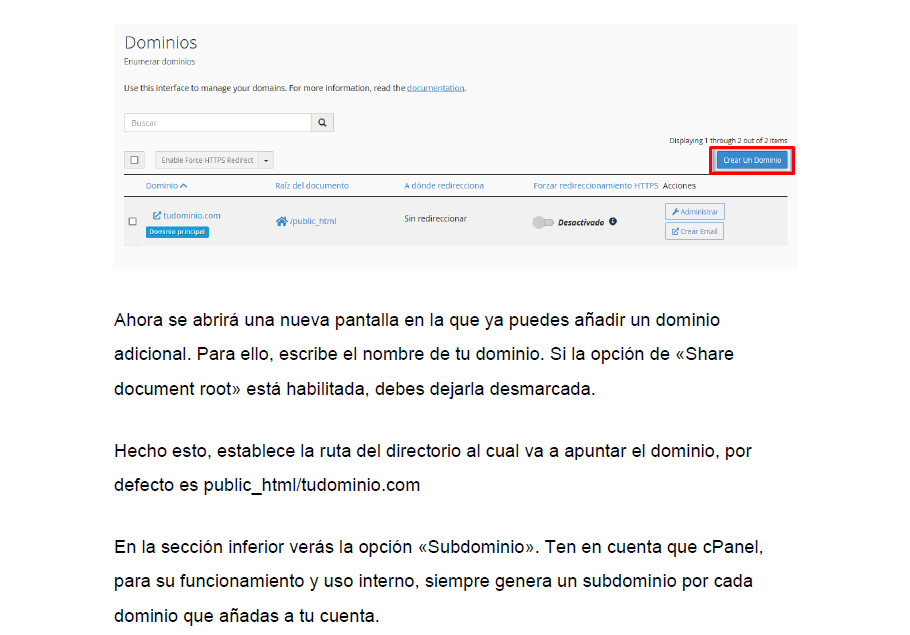The width and height of the screenshot is (910, 635).
Task: Click the home icon beside /public_html
Action: (x=281, y=221)
